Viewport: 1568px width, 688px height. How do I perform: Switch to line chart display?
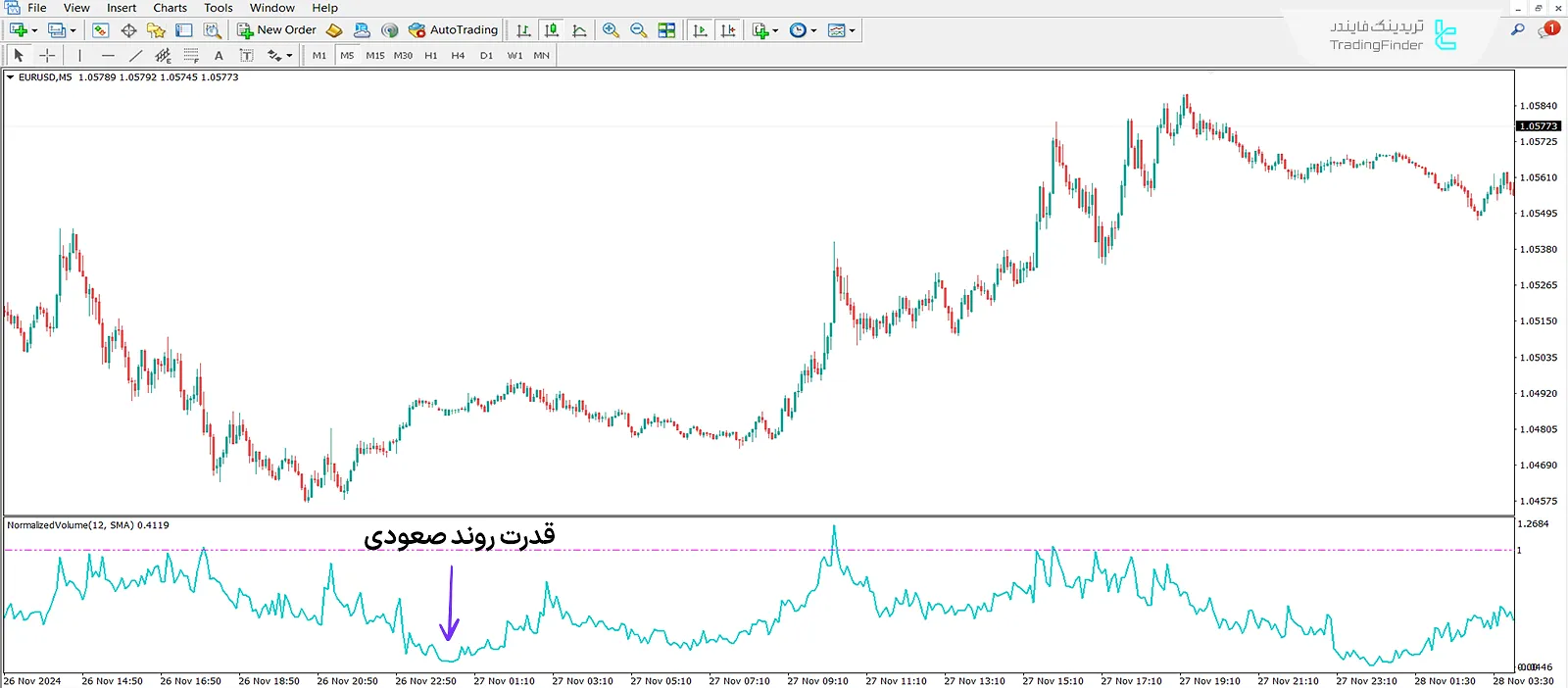click(579, 30)
